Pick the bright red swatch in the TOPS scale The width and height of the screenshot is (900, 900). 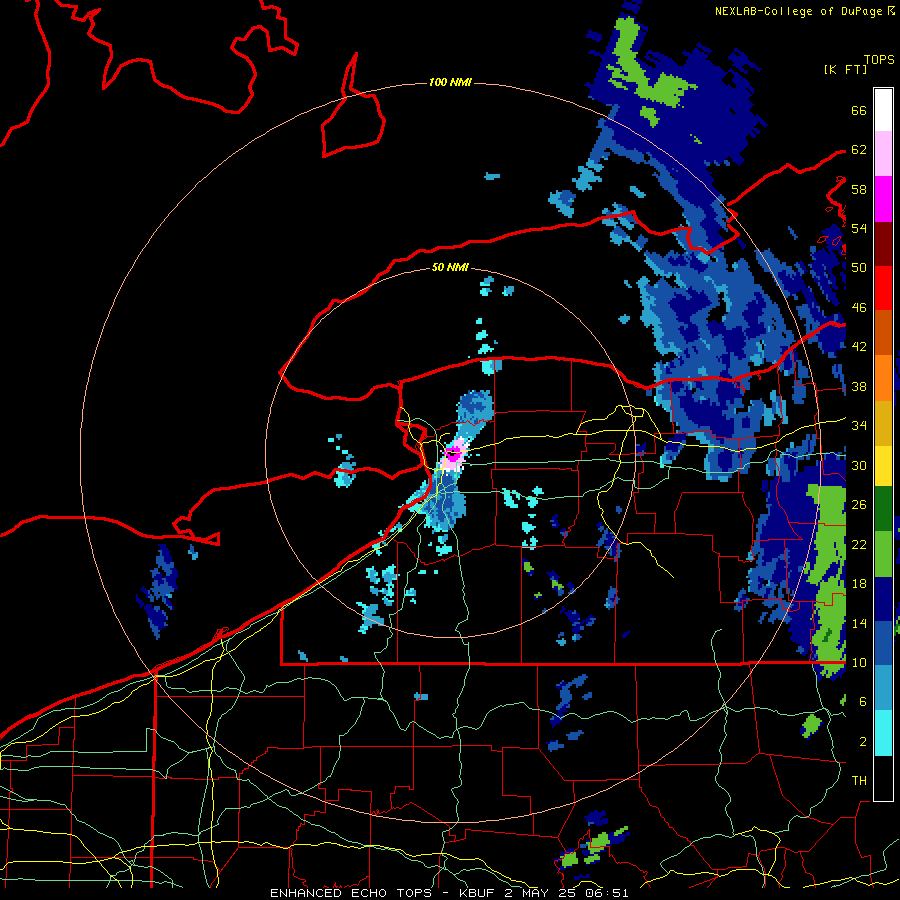point(883,288)
